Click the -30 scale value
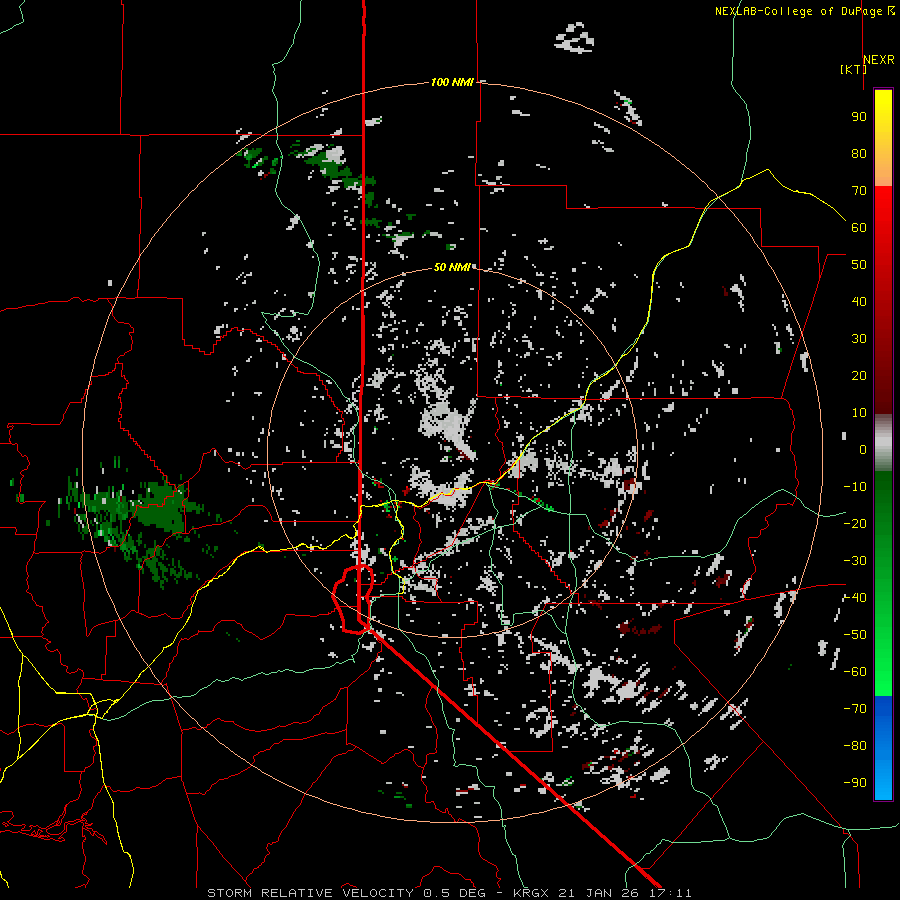 (x=855, y=561)
